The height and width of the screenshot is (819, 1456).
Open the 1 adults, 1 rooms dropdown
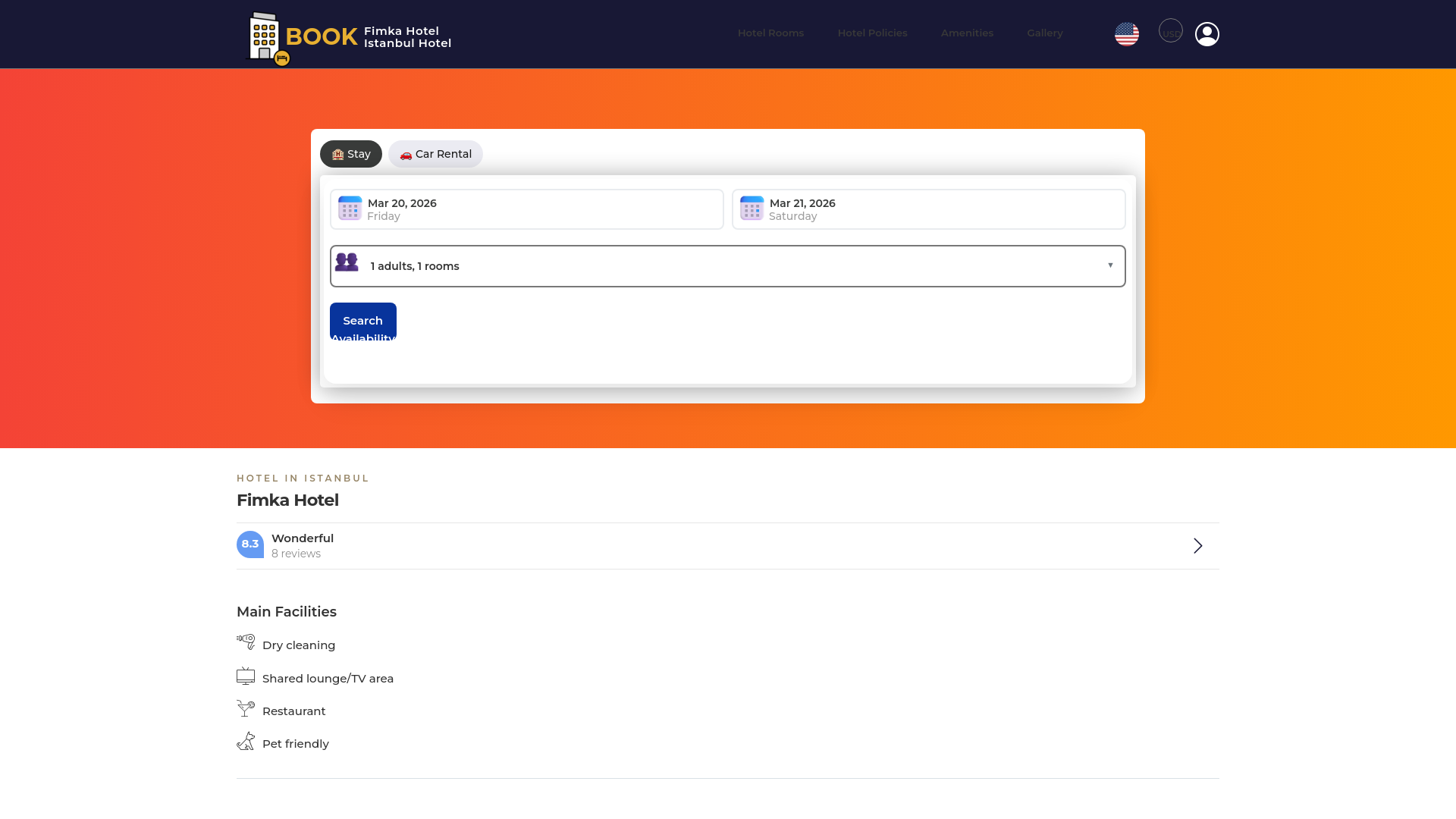point(728,266)
